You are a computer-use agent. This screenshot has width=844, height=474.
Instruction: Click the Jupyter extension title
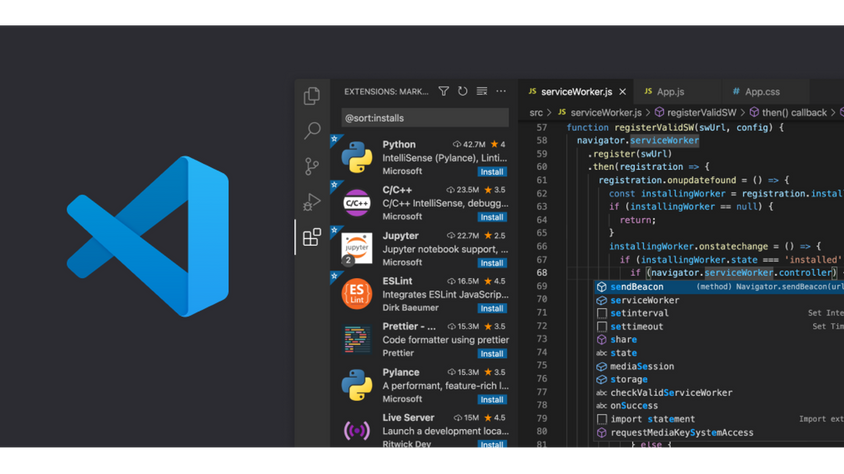pyautogui.click(x=400, y=236)
